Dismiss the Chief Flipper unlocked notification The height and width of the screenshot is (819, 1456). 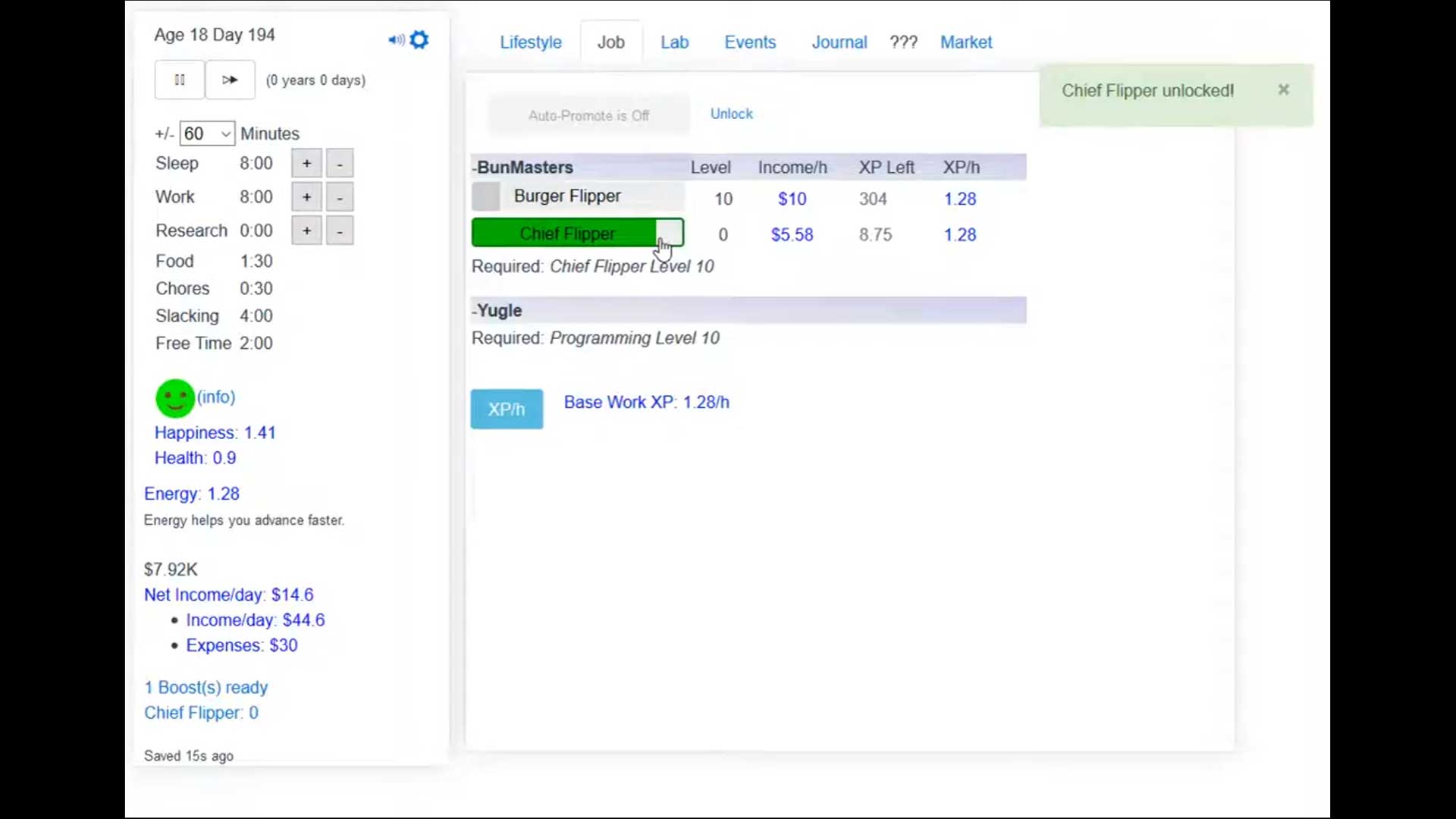1283,89
